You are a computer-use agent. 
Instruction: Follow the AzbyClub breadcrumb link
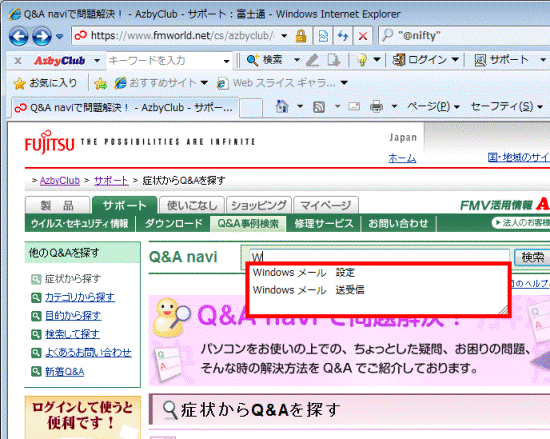(x=60, y=181)
